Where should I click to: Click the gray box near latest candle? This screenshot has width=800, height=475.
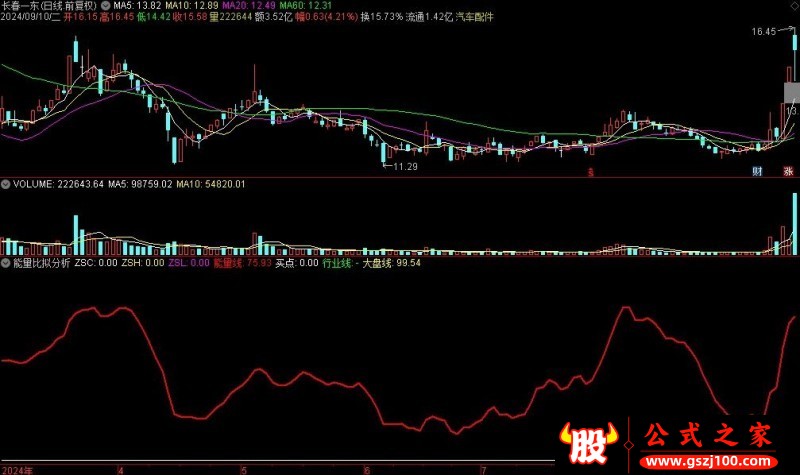pos(791,92)
